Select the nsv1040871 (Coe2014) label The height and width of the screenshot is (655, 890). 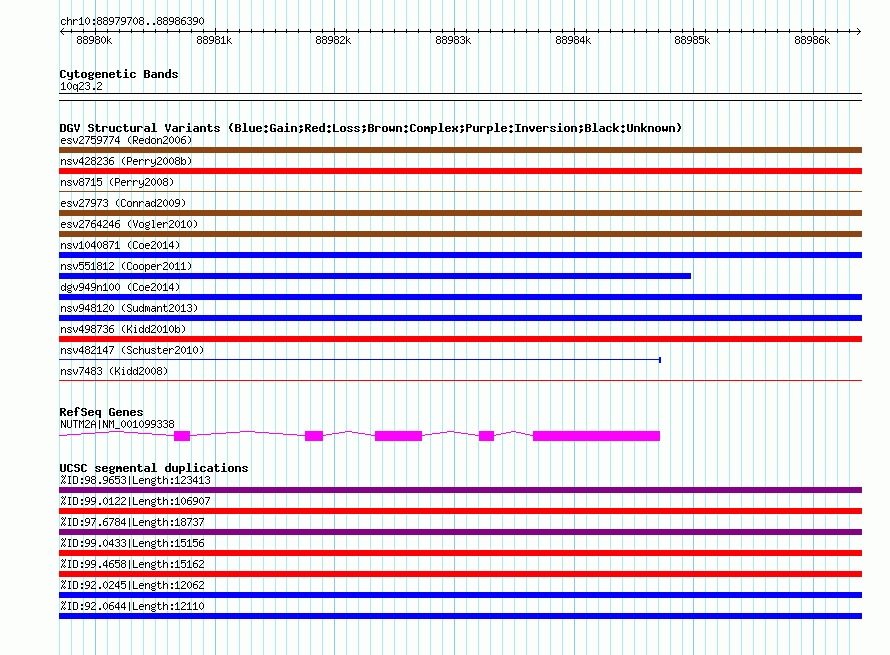[x=120, y=245]
